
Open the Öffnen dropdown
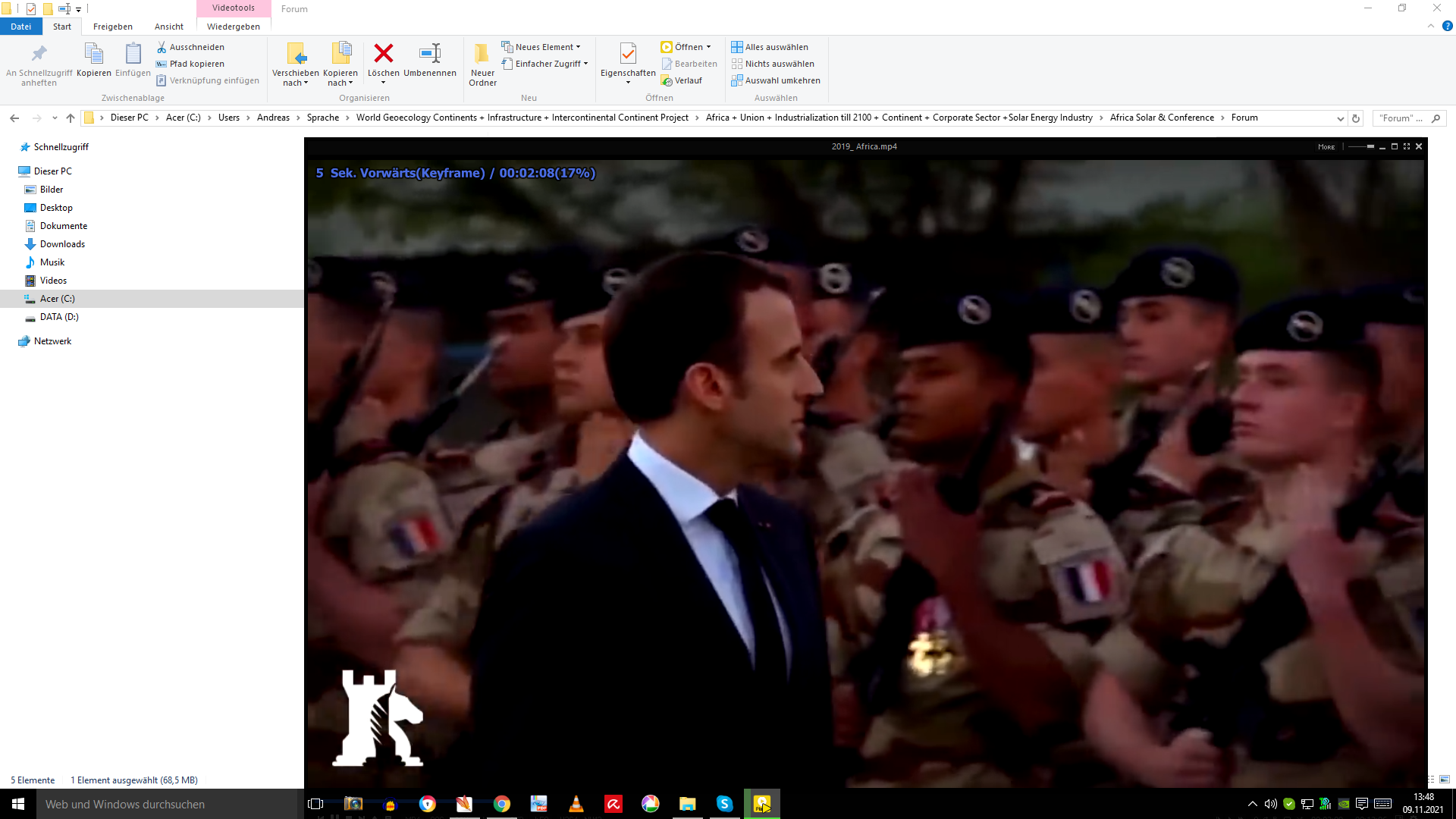686,47
